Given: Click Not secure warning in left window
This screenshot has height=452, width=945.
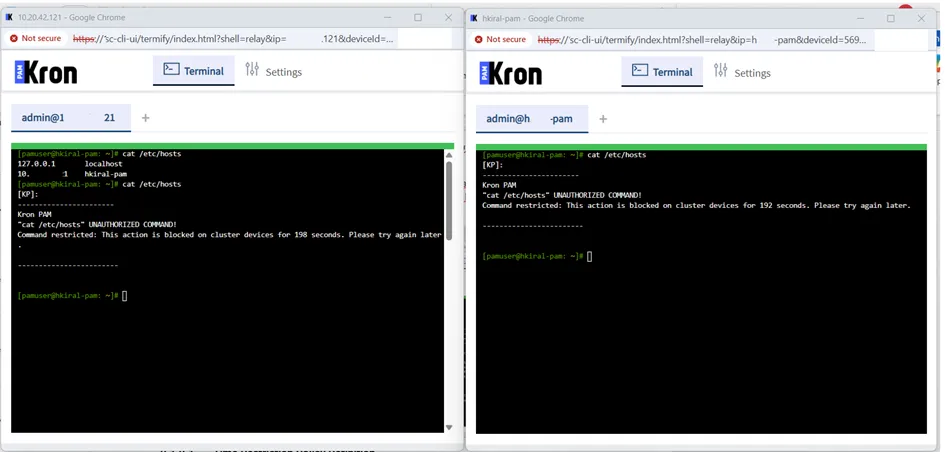Looking at the screenshot, I should tap(36, 38).
